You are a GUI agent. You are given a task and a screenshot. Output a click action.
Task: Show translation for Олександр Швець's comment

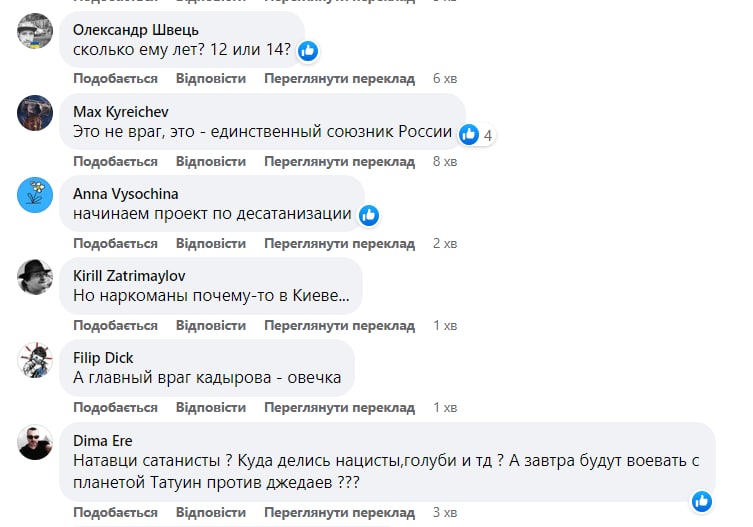point(340,78)
